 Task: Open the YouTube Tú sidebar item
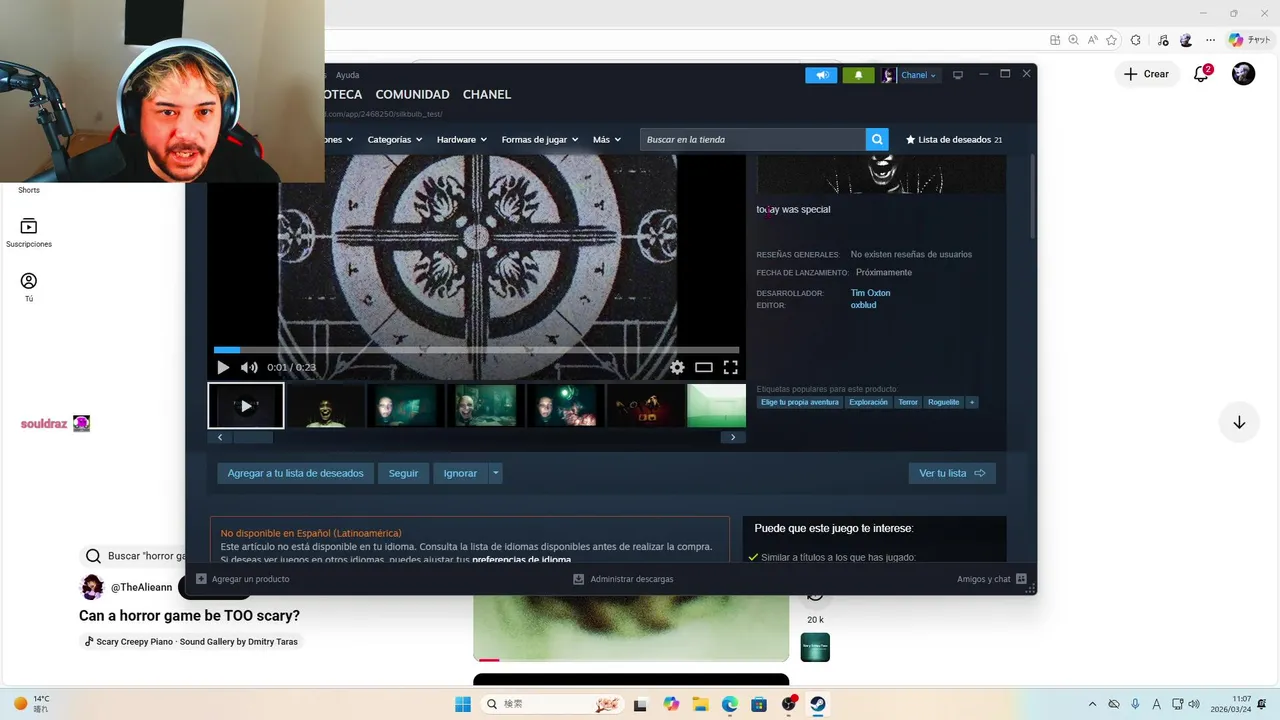pos(29,287)
